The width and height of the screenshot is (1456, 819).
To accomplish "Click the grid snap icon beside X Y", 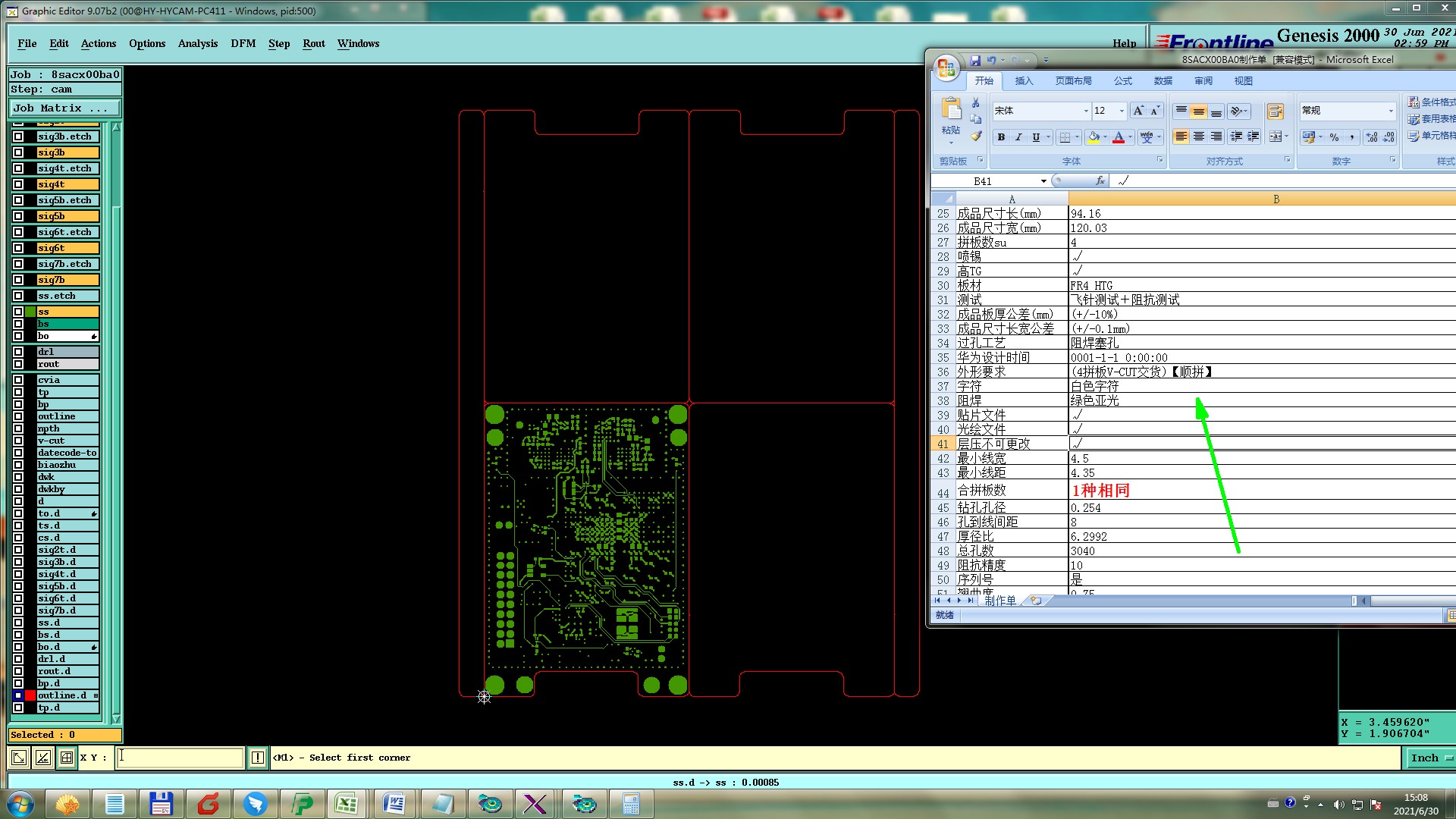I will 67,757.
